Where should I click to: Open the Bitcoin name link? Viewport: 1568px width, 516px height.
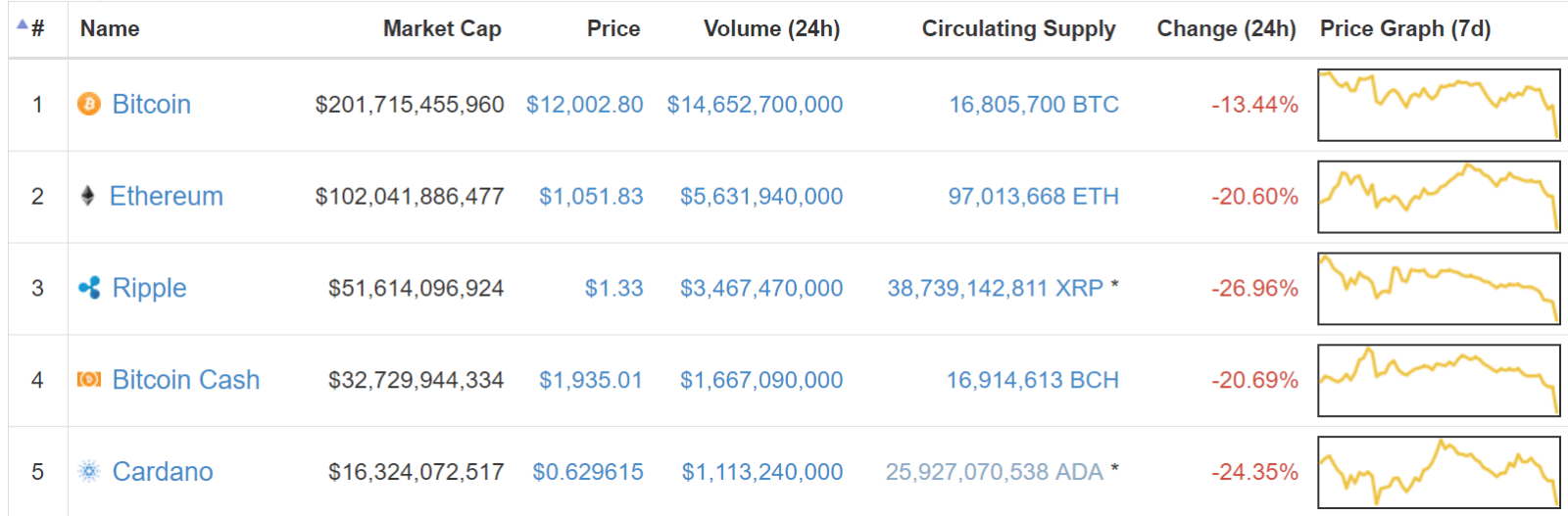[151, 104]
